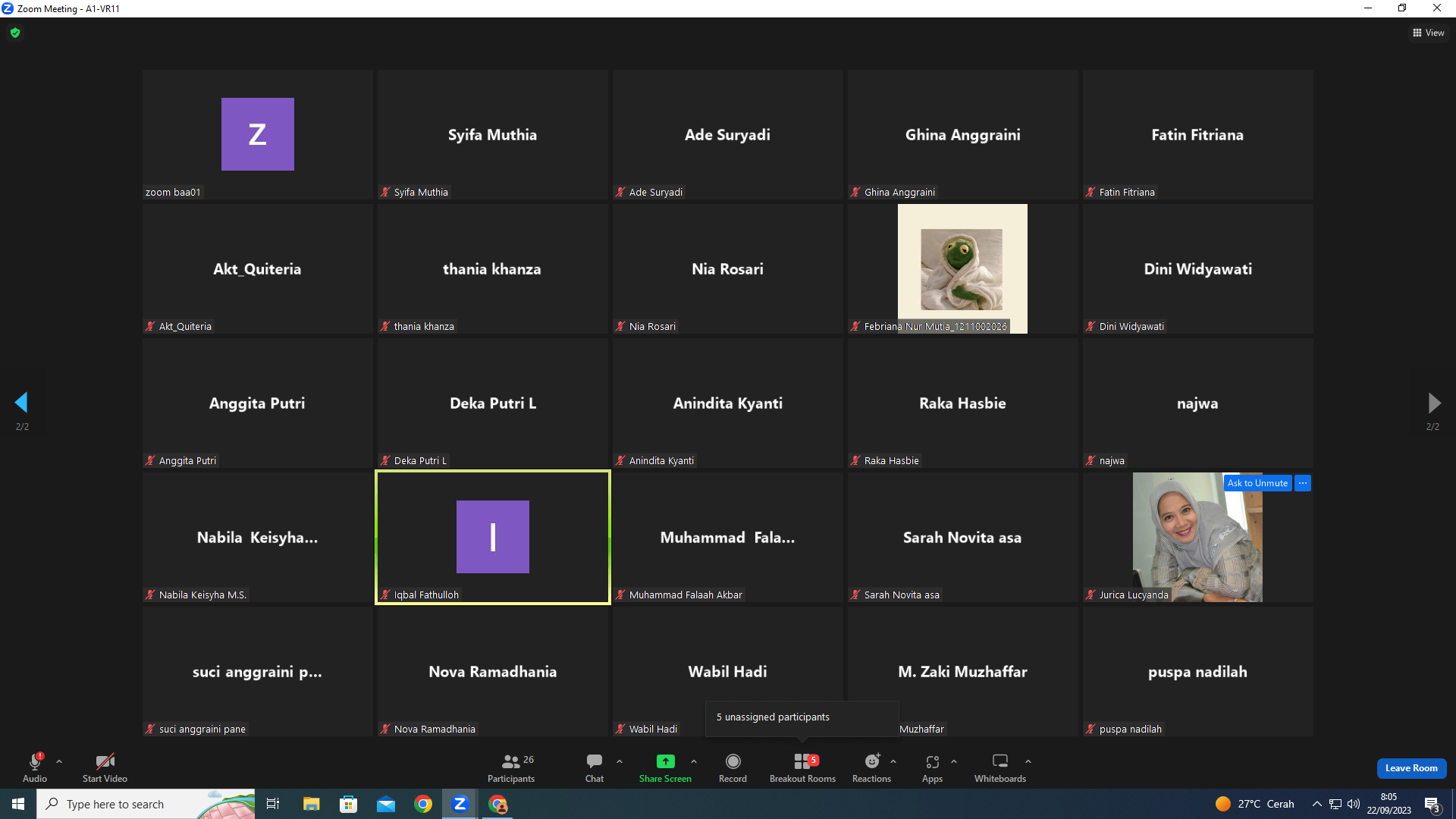Turn on camera with Start Video
The width and height of the screenshot is (1456, 819).
(x=105, y=767)
